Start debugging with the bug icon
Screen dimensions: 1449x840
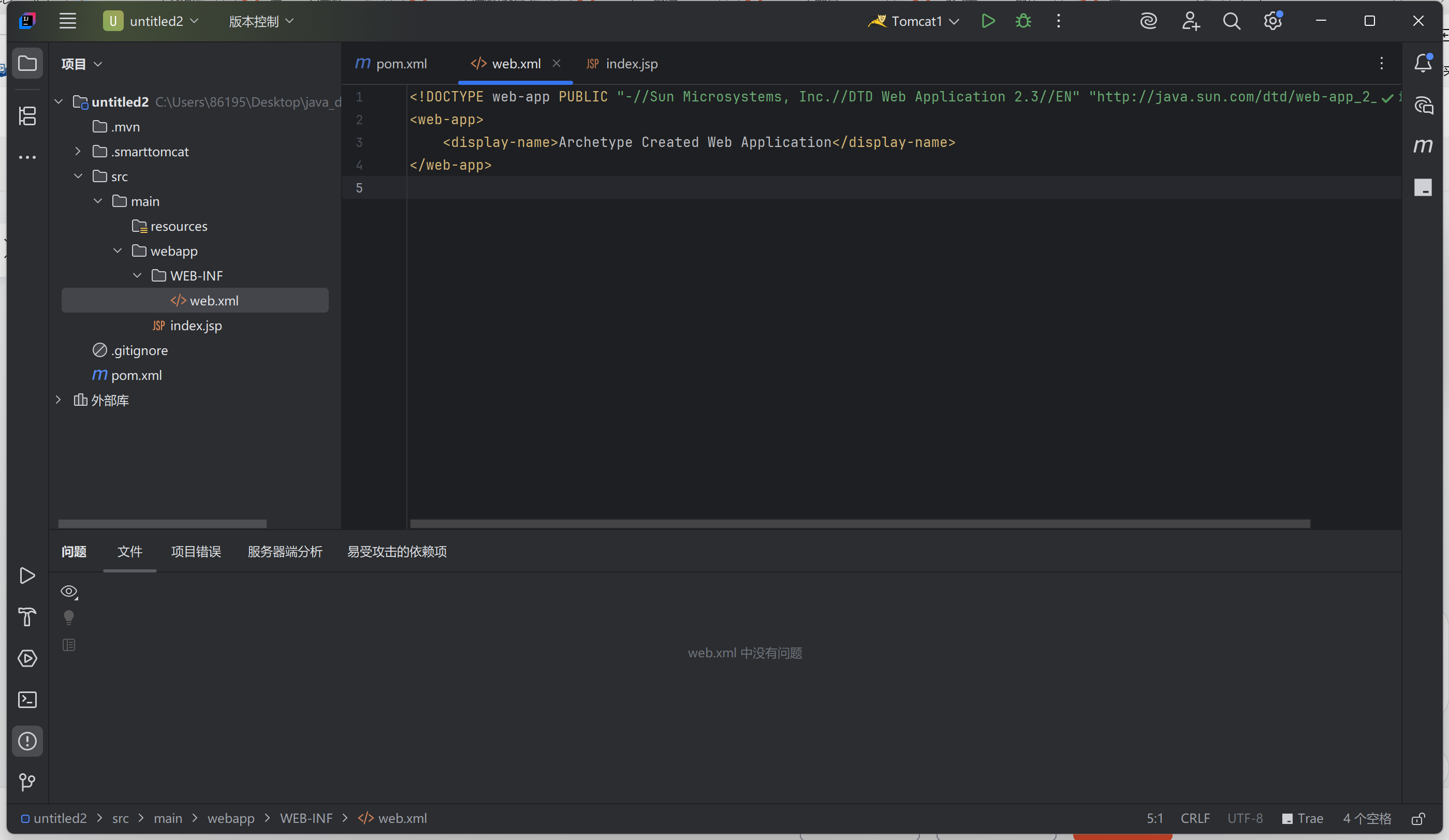(1023, 21)
